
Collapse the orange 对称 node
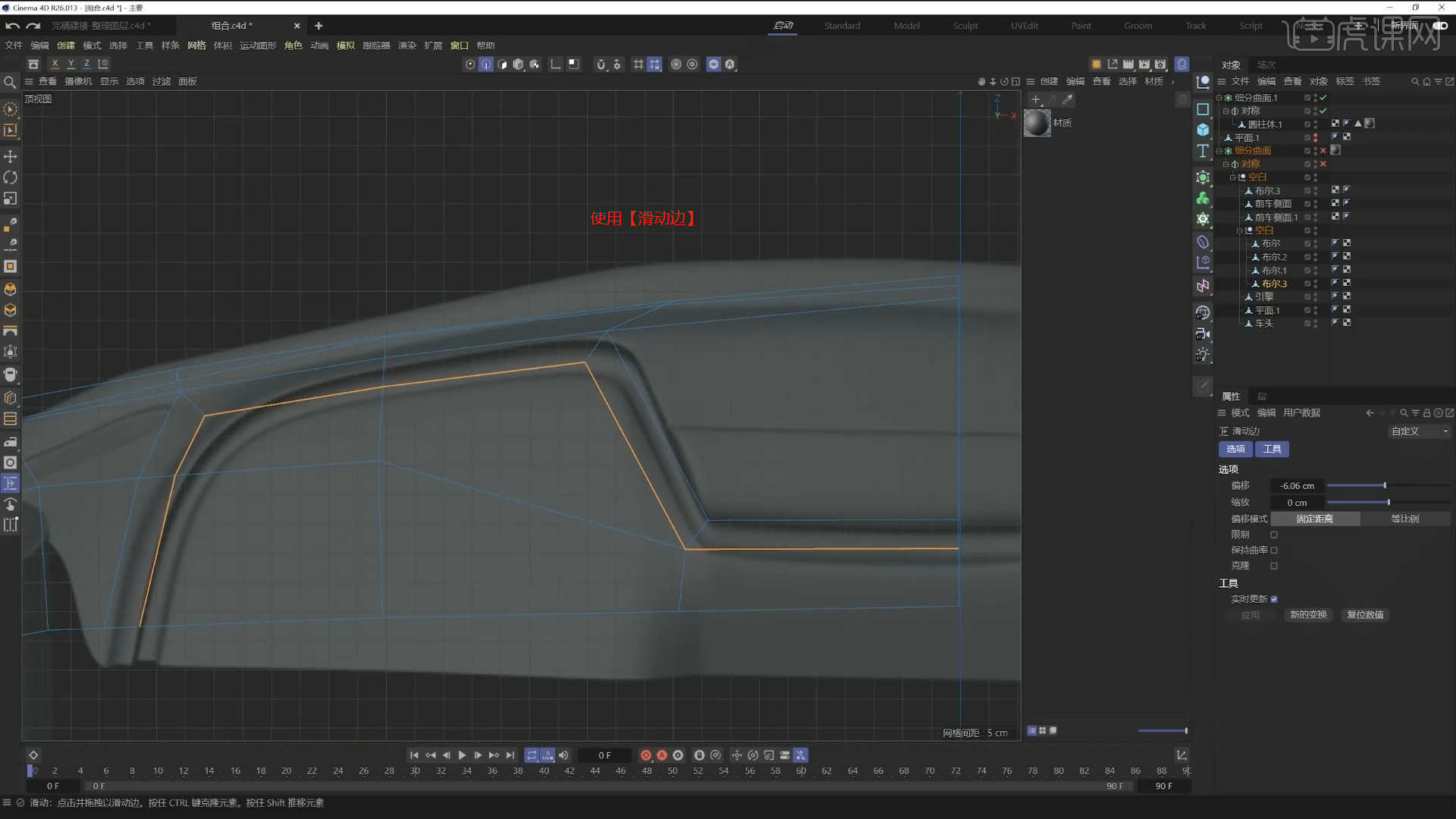click(x=1225, y=165)
